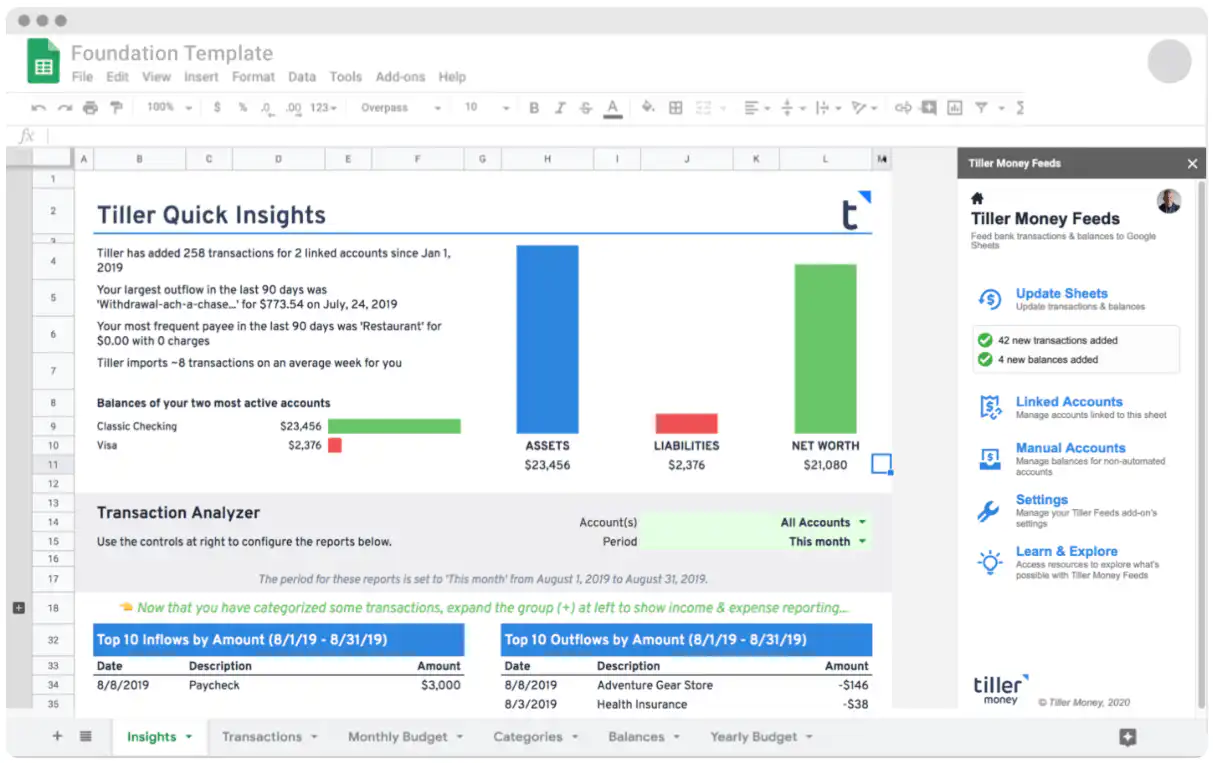The image size is (1213, 763).
Task: Open the Add-ons menu
Action: tap(400, 77)
